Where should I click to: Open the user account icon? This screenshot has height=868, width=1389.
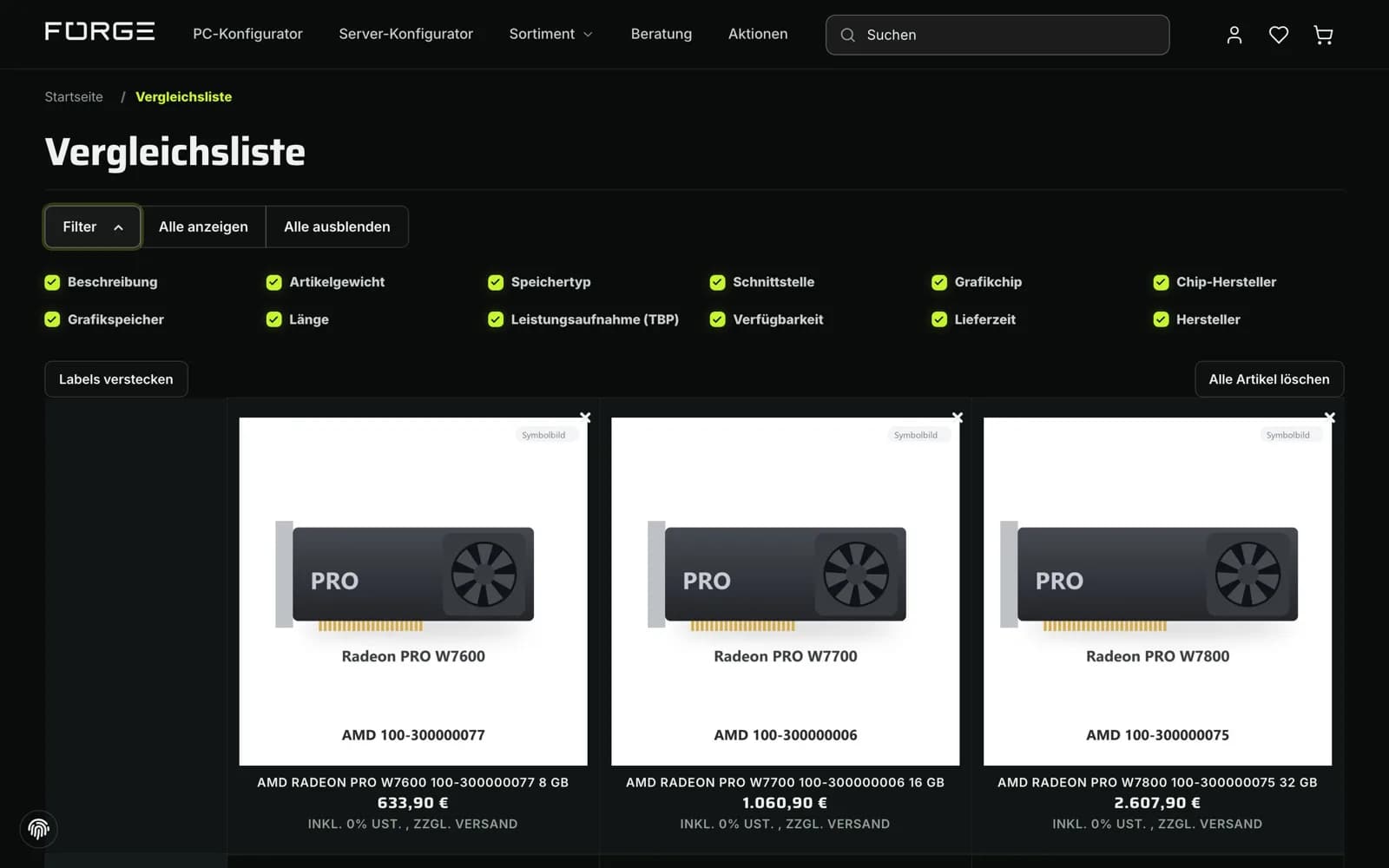[1234, 35]
